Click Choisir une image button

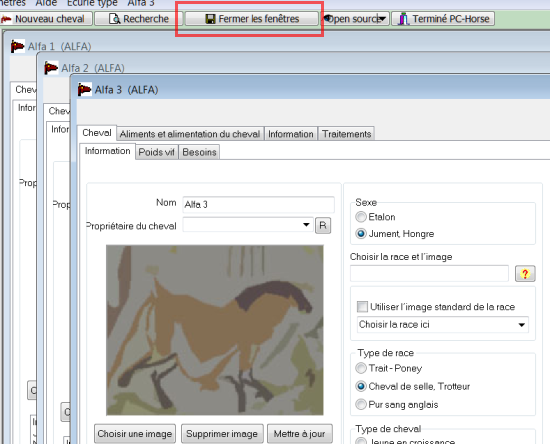[135, 434]
